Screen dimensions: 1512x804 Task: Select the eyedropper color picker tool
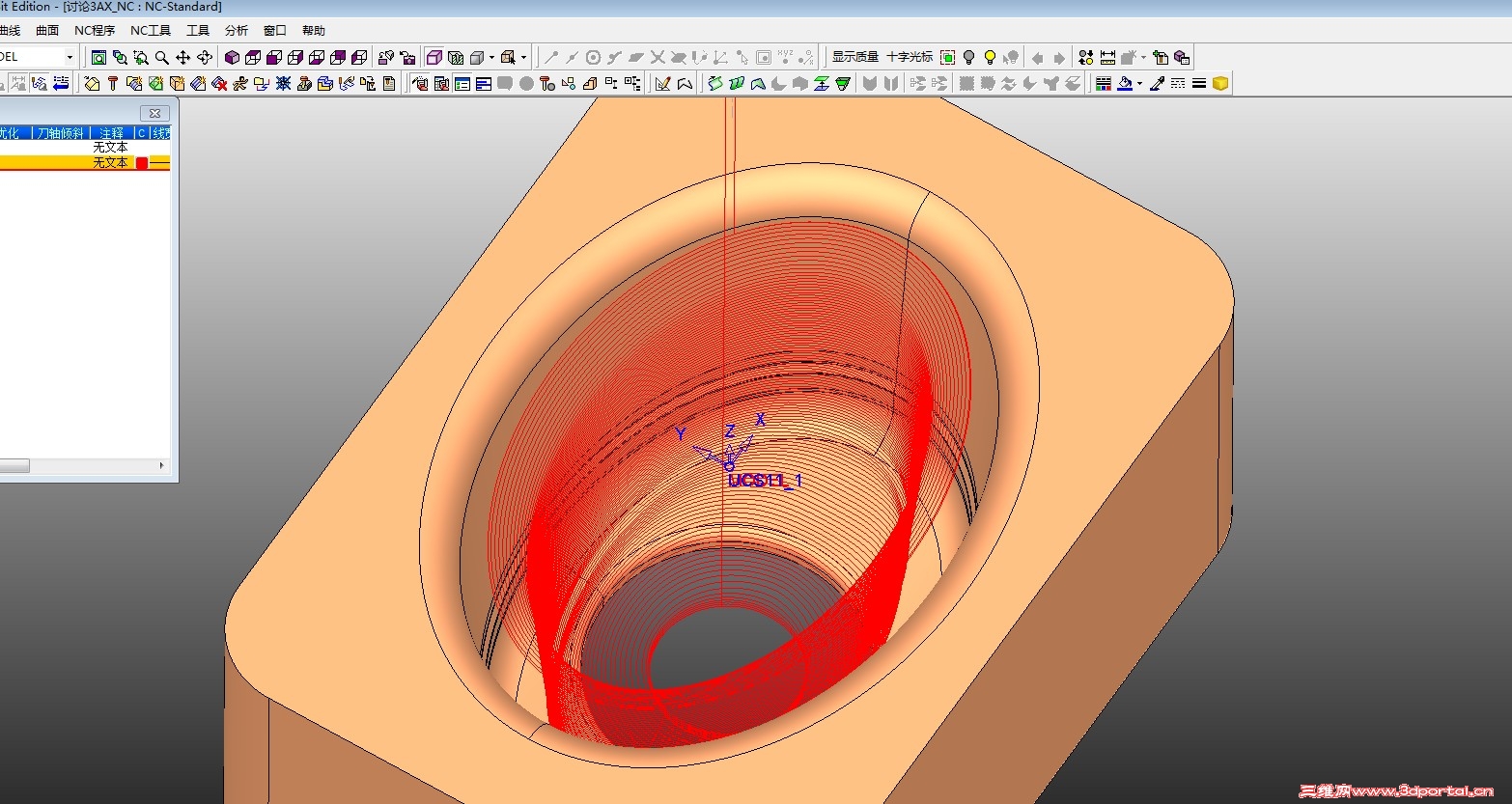(x=1157, y=84)
